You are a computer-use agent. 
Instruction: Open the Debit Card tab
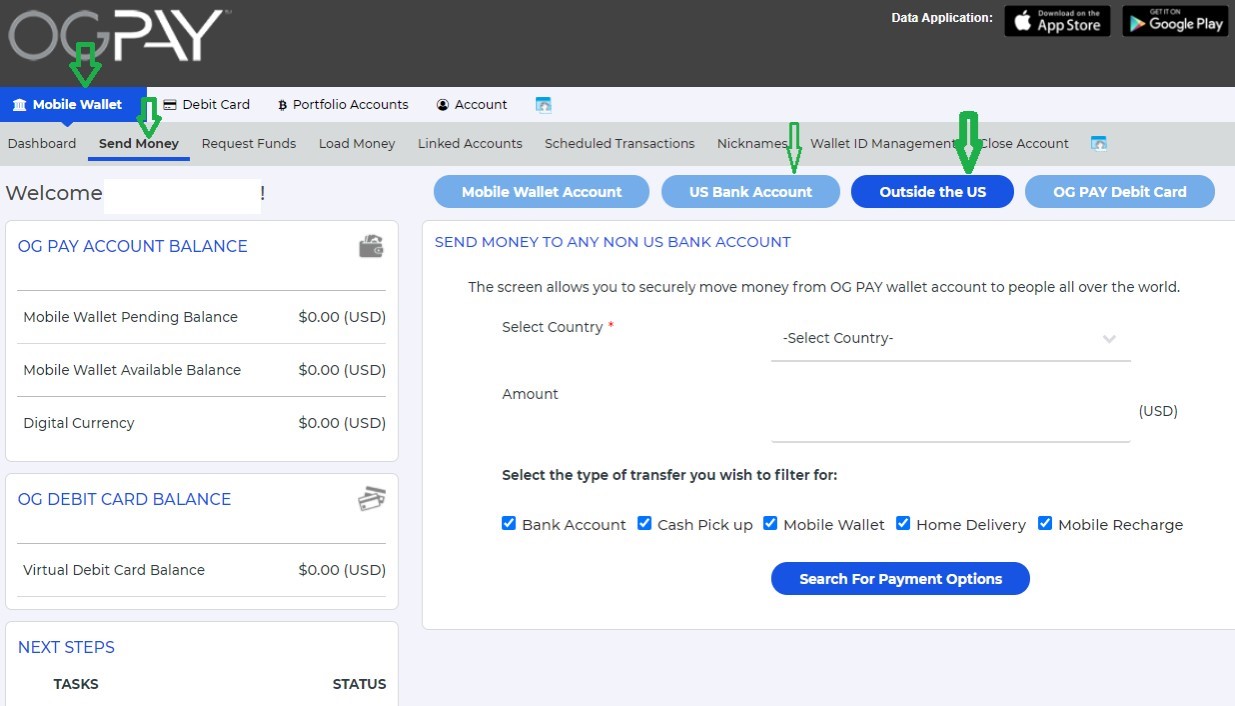pos(206,104)
